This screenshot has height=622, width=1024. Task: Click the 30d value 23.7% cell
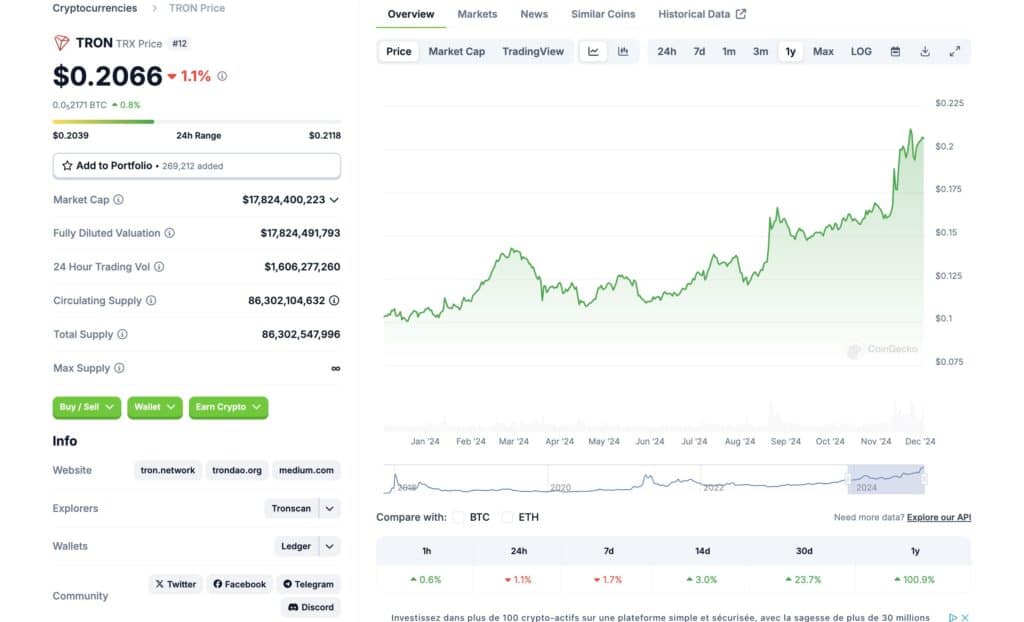pyautogui.click(x=804, y=580)
